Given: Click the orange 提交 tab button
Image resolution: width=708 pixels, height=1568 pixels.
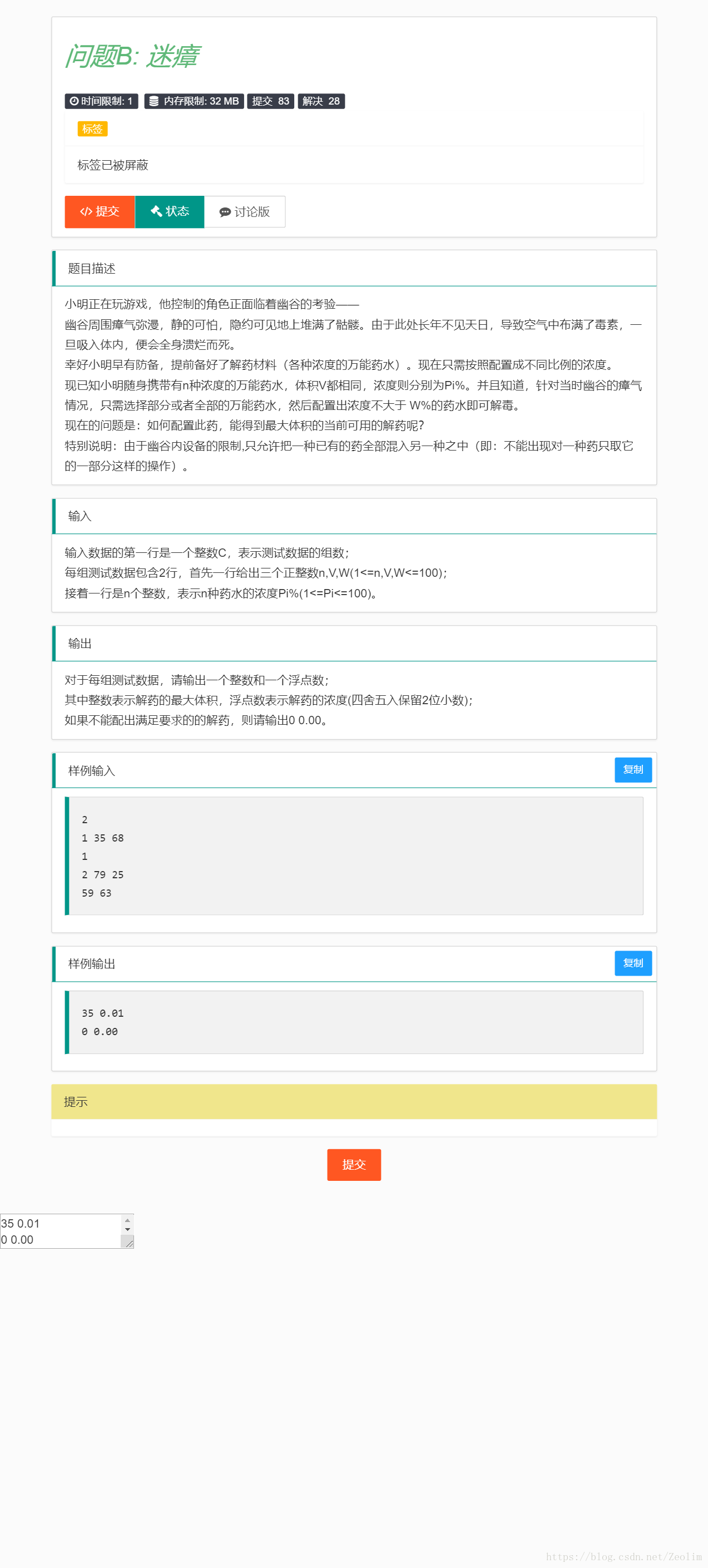Looking at the screenshot, I should (x=99, y=212).
